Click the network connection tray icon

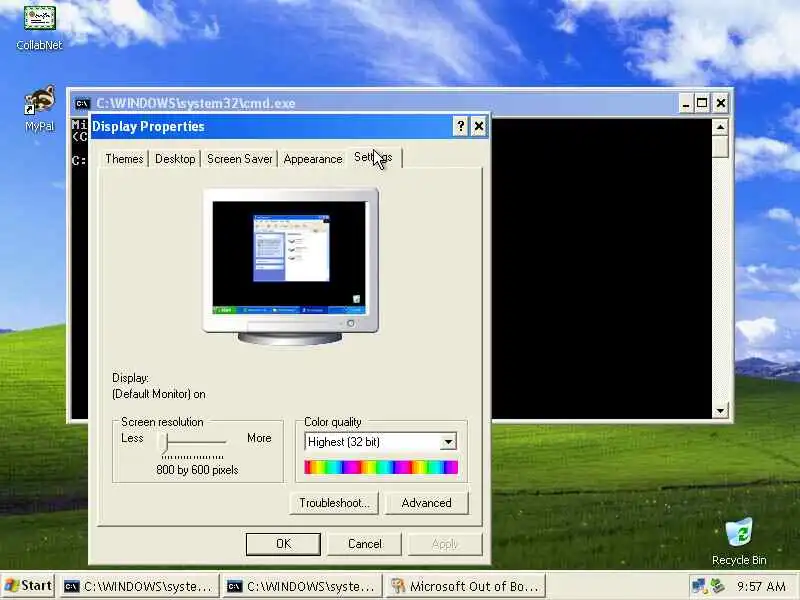698,586
